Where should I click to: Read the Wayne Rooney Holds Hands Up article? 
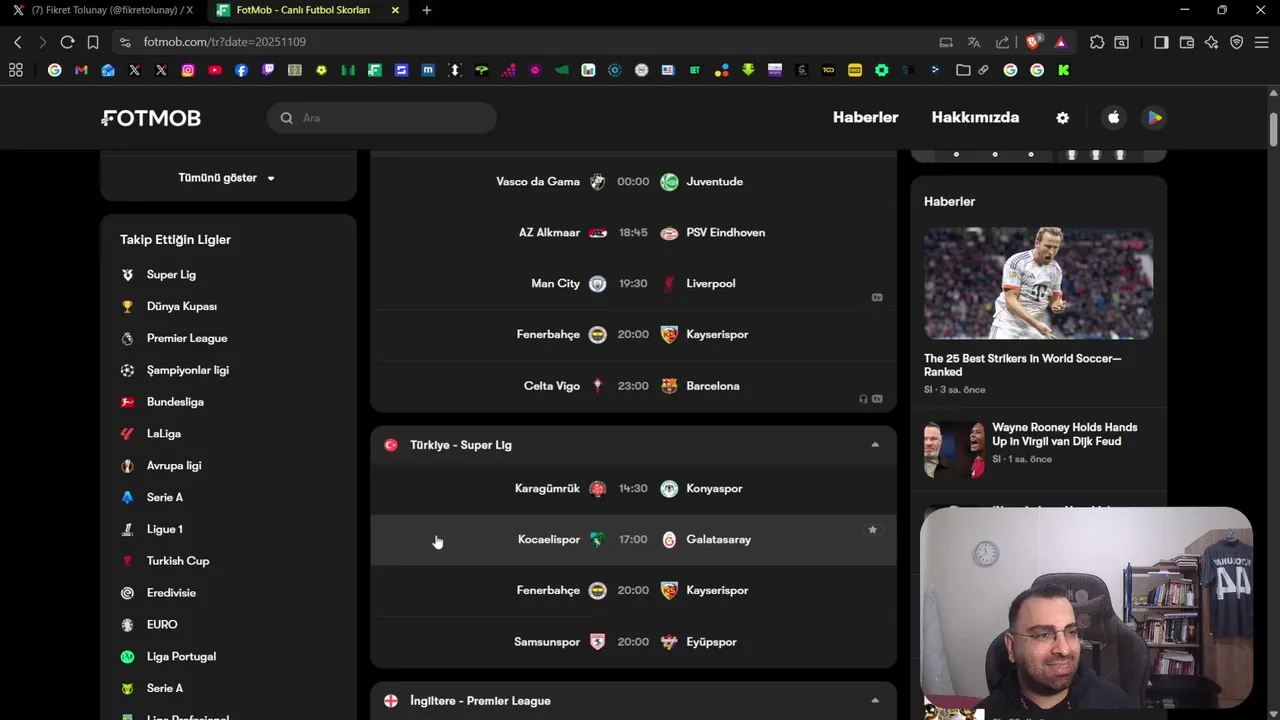(1064, 434)
